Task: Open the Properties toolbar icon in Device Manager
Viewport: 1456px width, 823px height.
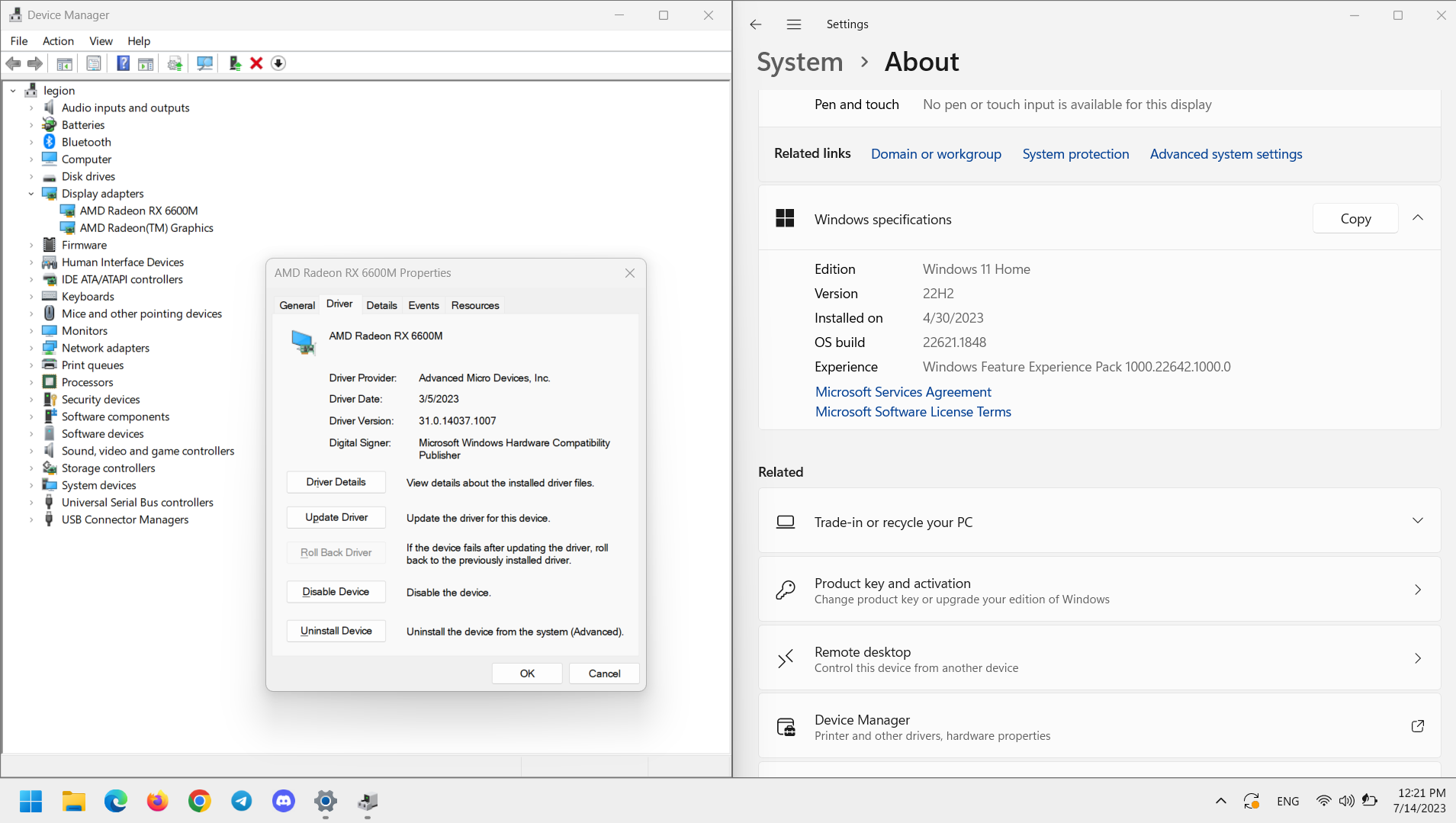Action: point(93,63)
